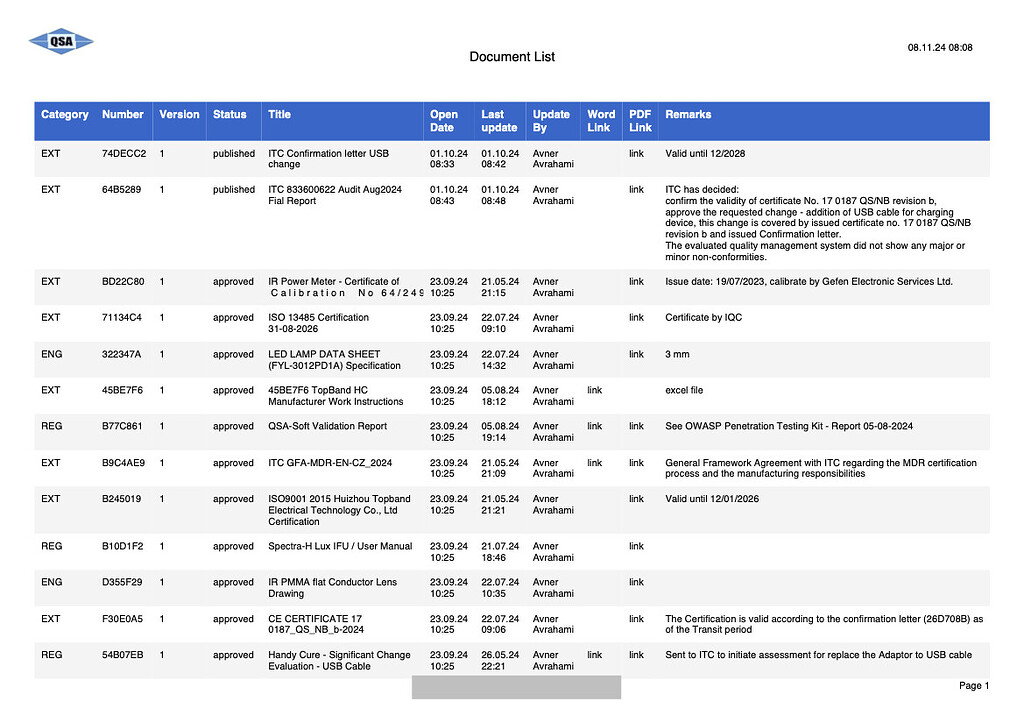Click the horizontal scrollbar at the bottom

point(515,687)
